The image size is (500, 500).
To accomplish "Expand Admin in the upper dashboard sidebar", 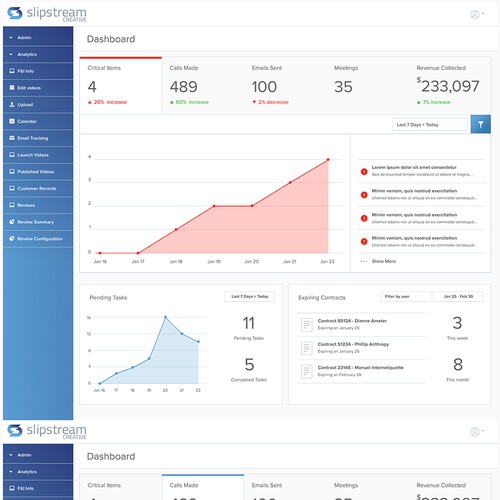I will (x=38, y=38).
